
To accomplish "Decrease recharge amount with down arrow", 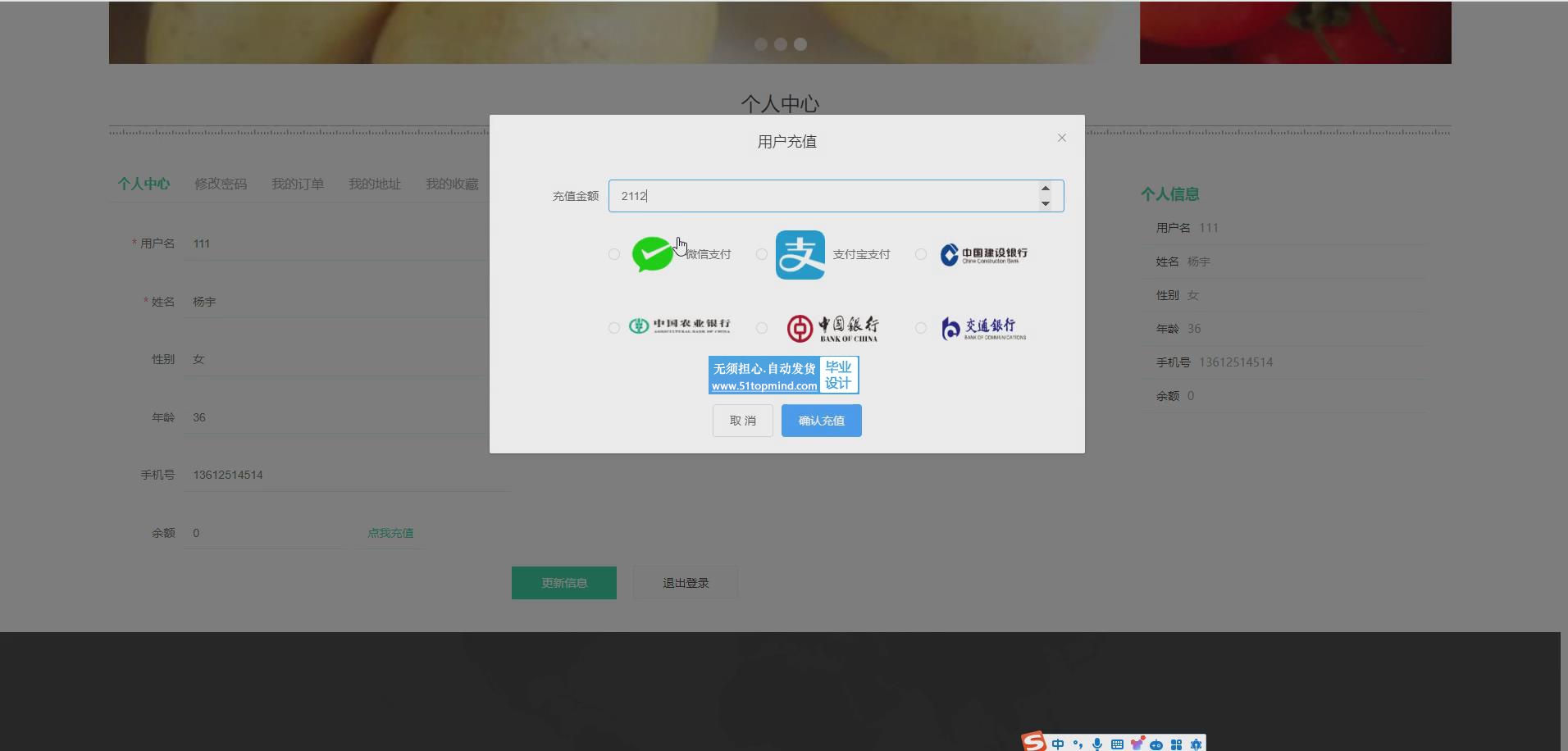I will (x=1046, y=203).
